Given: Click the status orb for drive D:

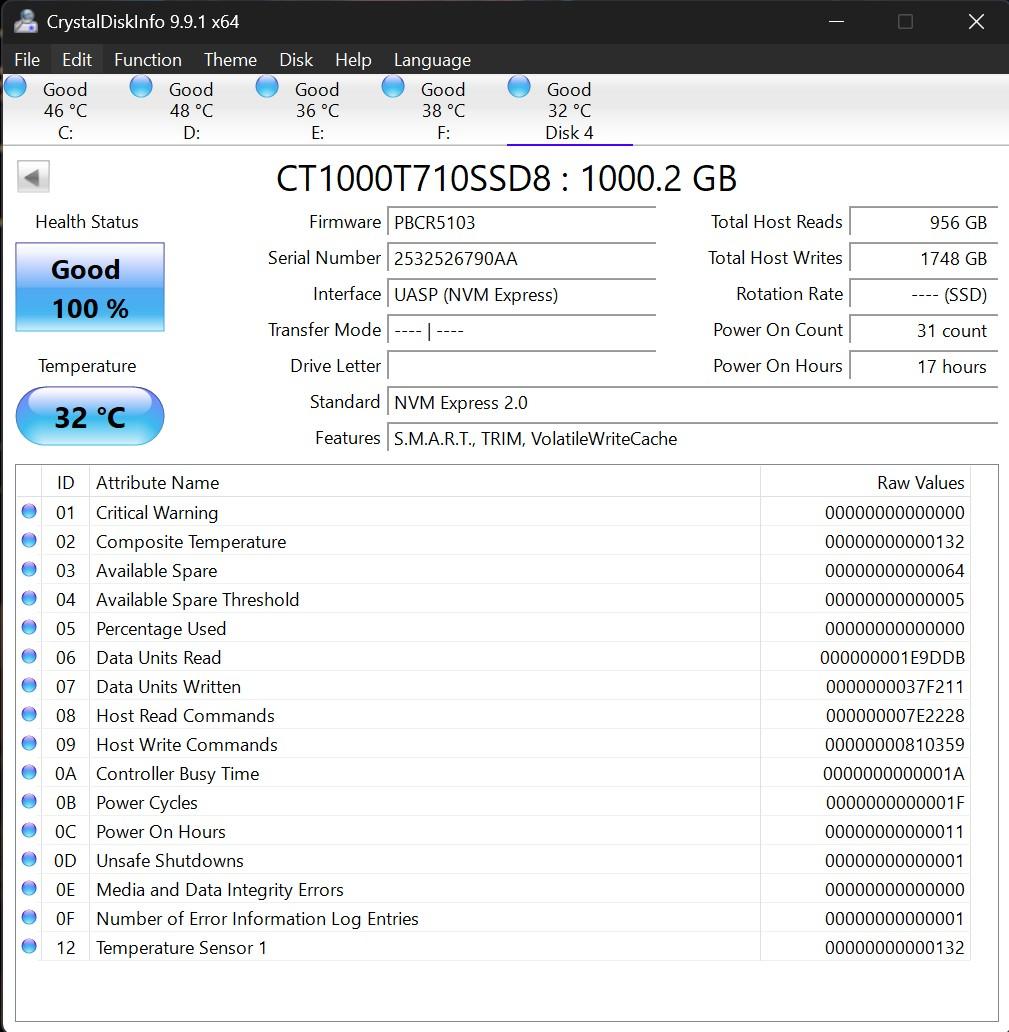Looking at the screenshot, I should [141, 86].
